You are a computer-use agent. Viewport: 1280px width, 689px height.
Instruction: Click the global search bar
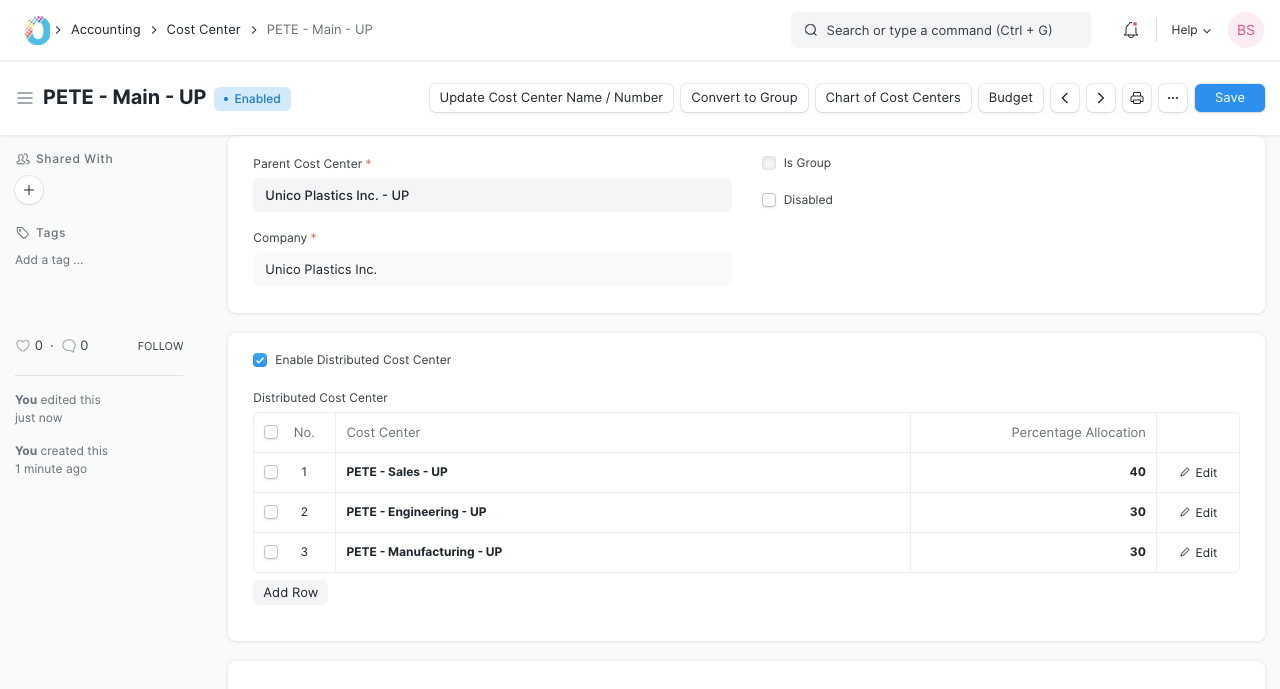(x=940, y=30)
